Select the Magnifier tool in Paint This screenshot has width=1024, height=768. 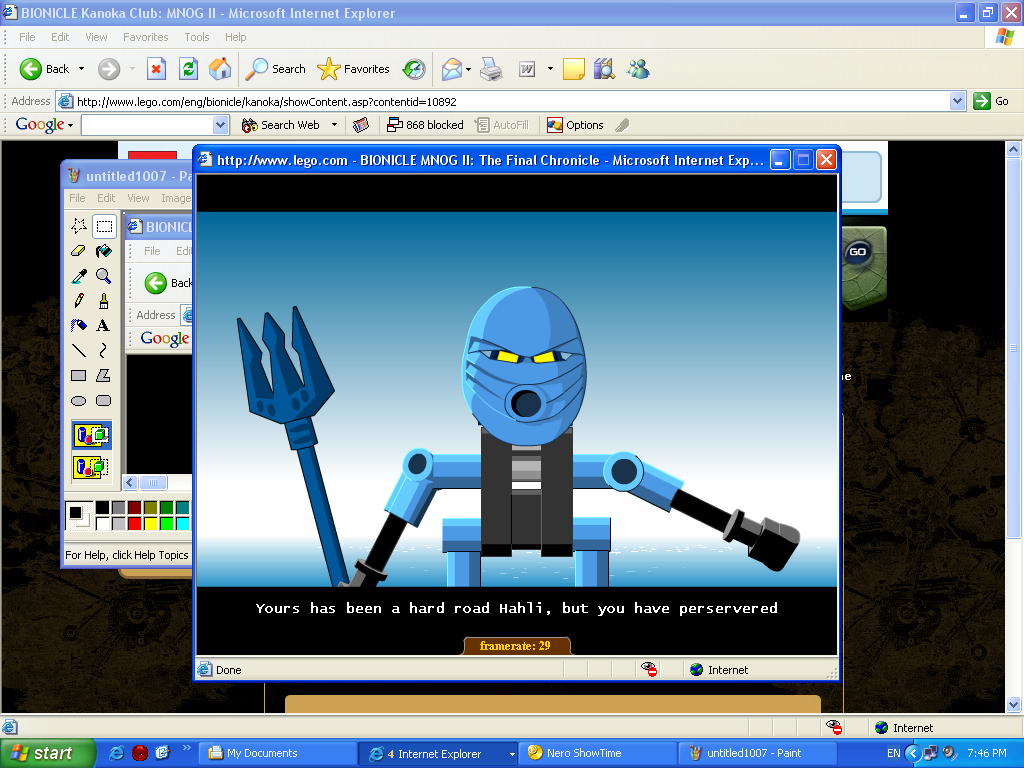click(x=104, y=276)
